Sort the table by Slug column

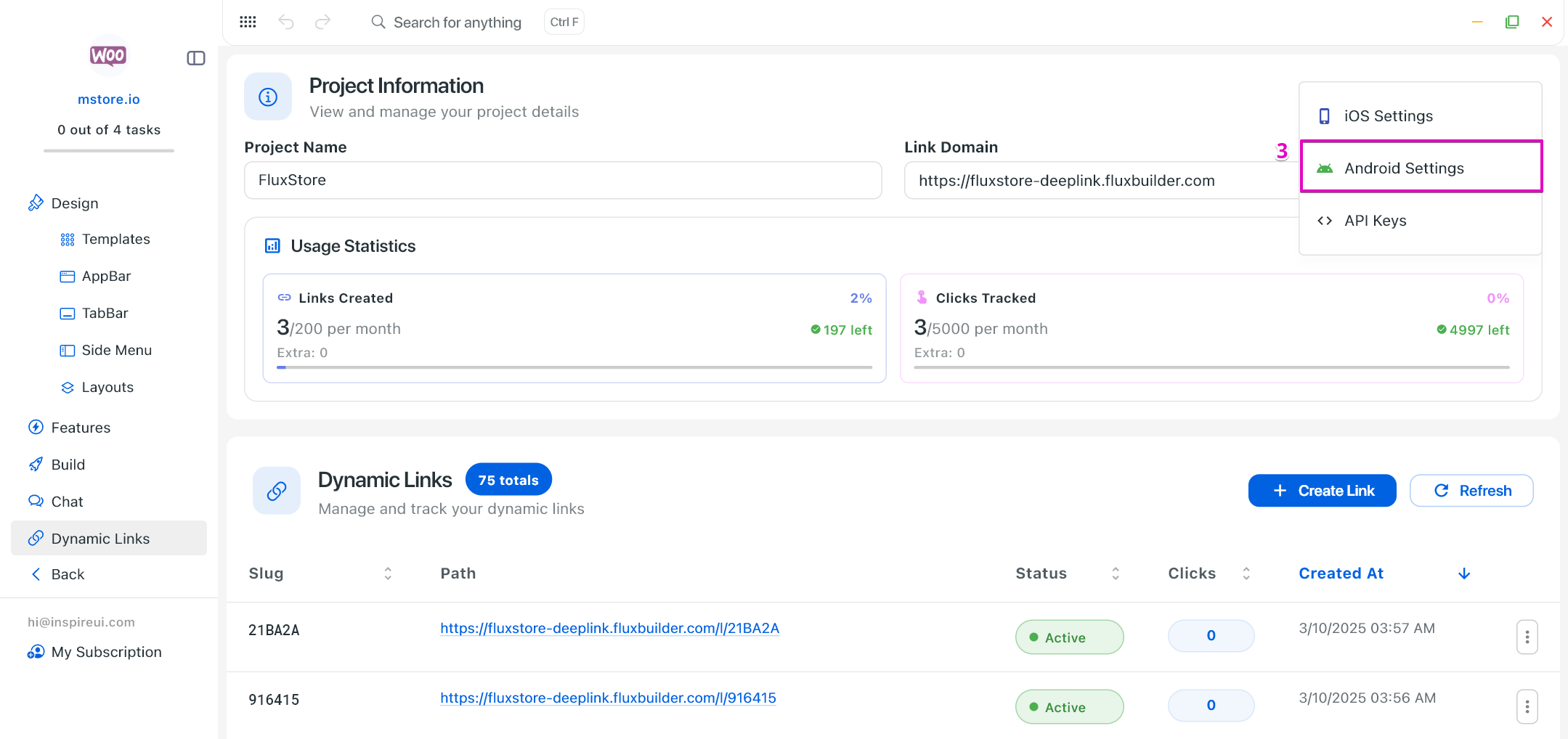pyautogui.click(x=388, y=573)
